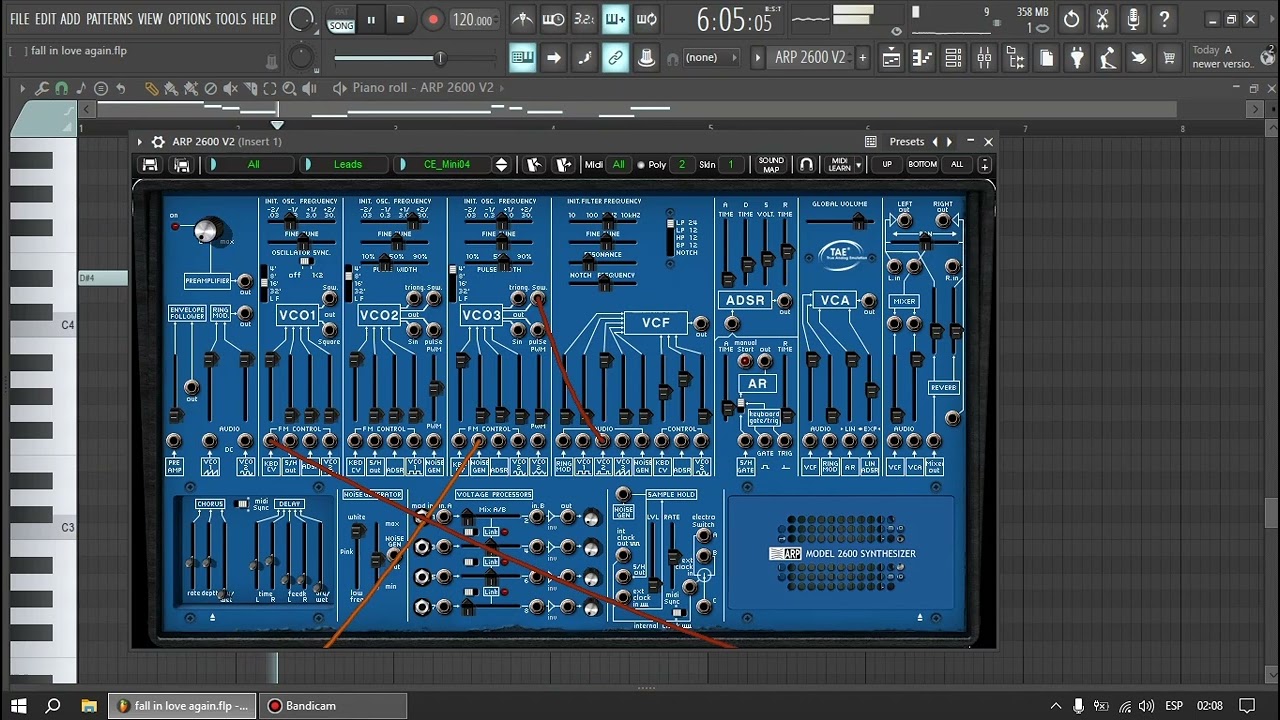Click the manual start button on AR
The width and height of the screenshot is (1280, 720).
click(745, 361)
